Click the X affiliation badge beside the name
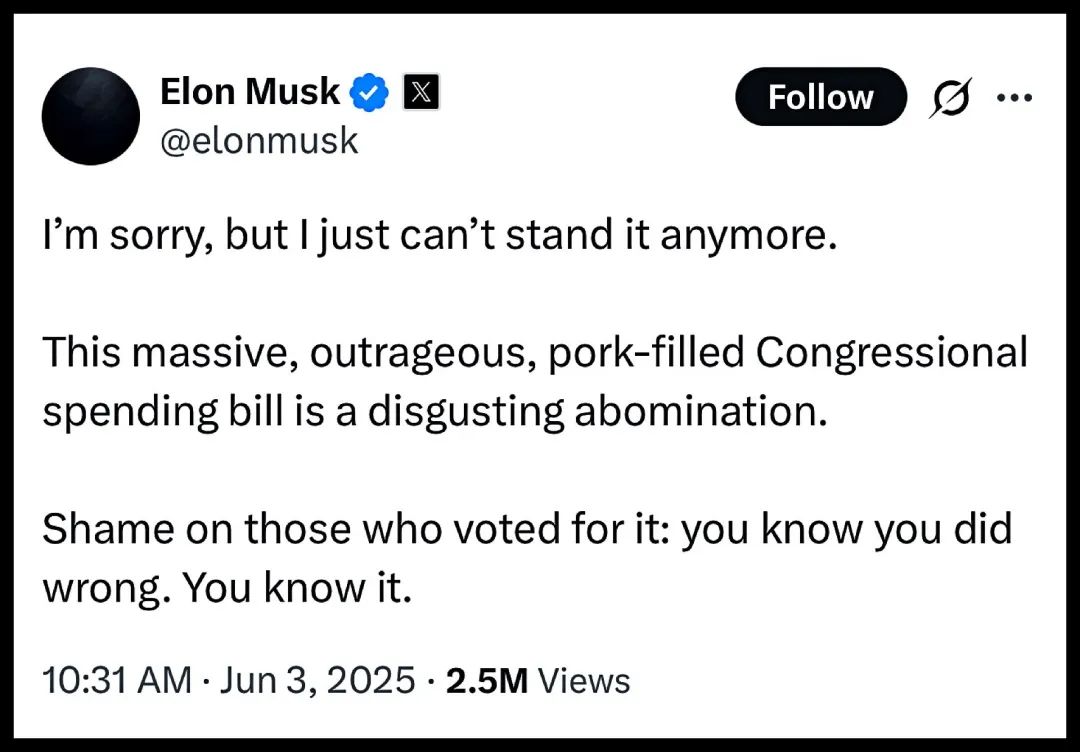This screenshot has height=752, width=1080. click(x=422, y=93)
